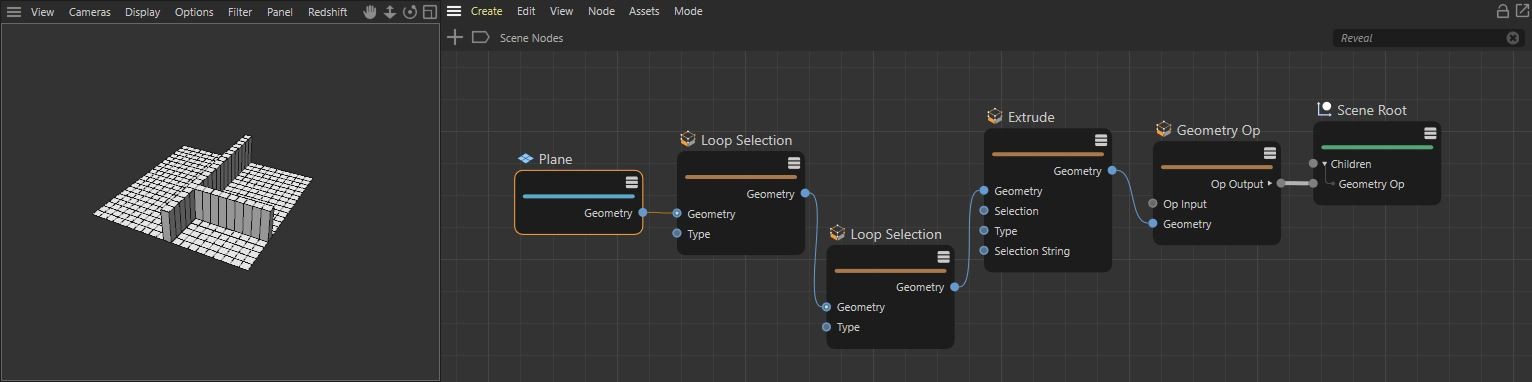
Task: Select the viewport dolly arrows icon
Action: tap(390, 12)
